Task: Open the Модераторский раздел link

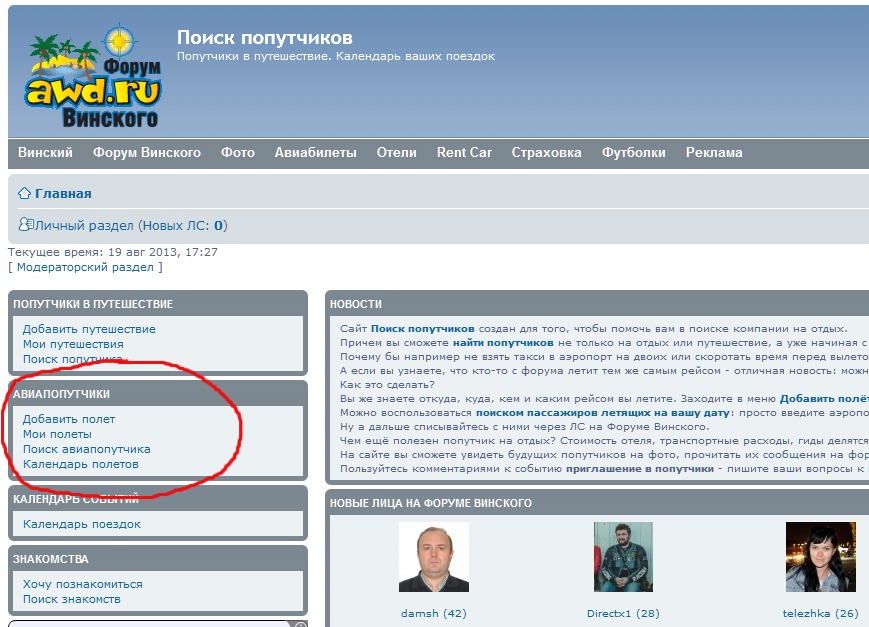Action: coord(85,267)
